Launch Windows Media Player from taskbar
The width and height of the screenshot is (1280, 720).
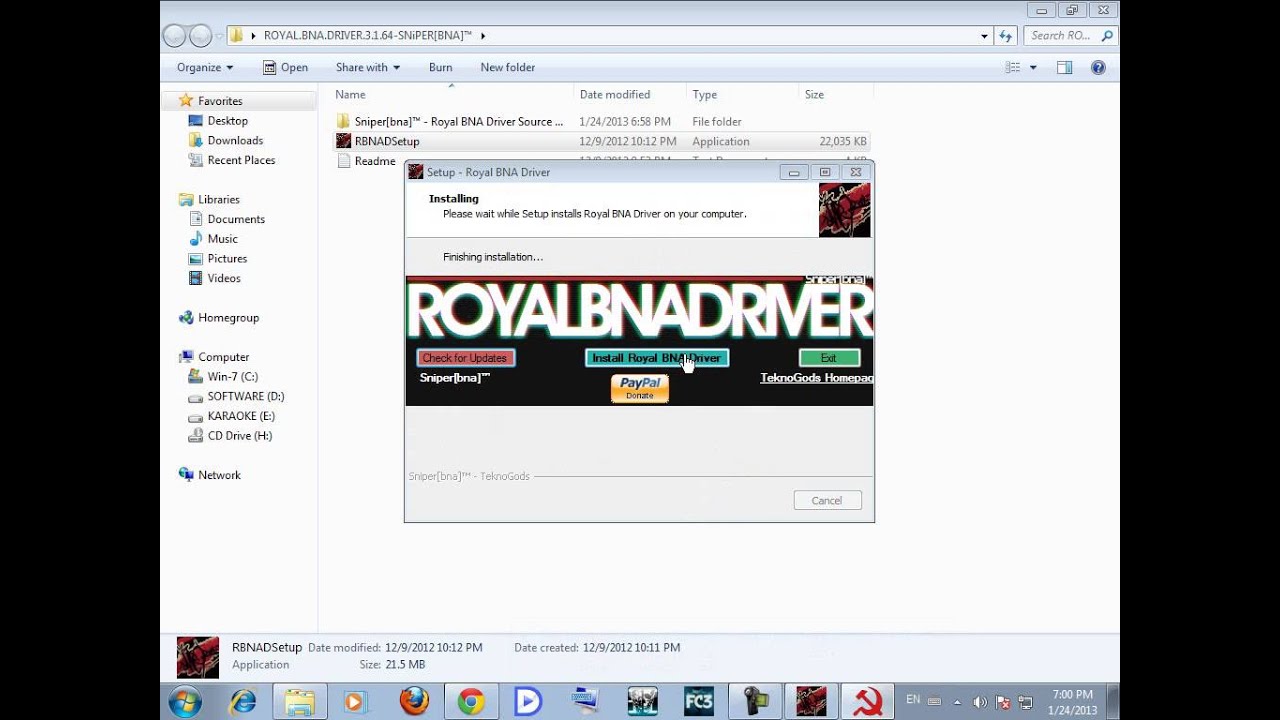(x=355, y=702)
